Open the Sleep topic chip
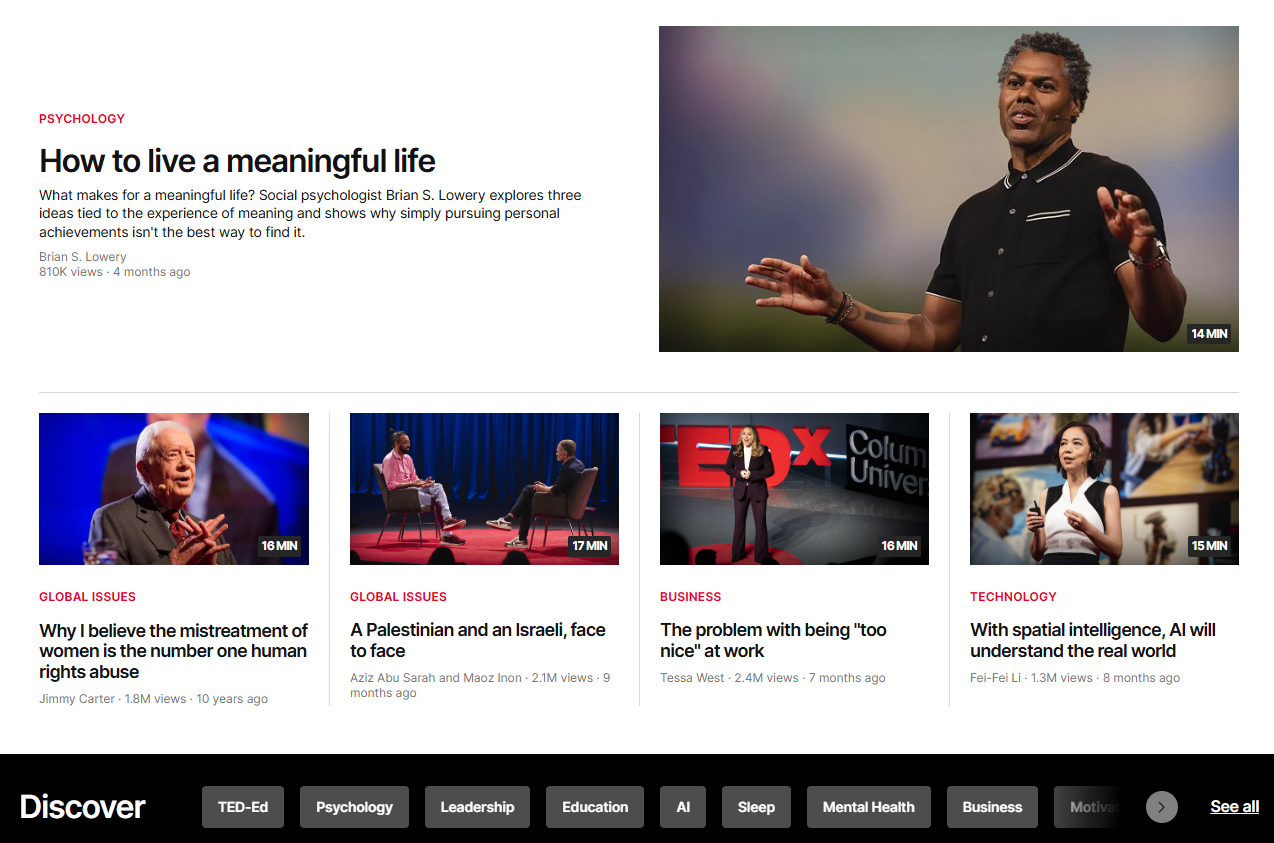Viewport: 1274px width, 843px height. coord(756,807)
